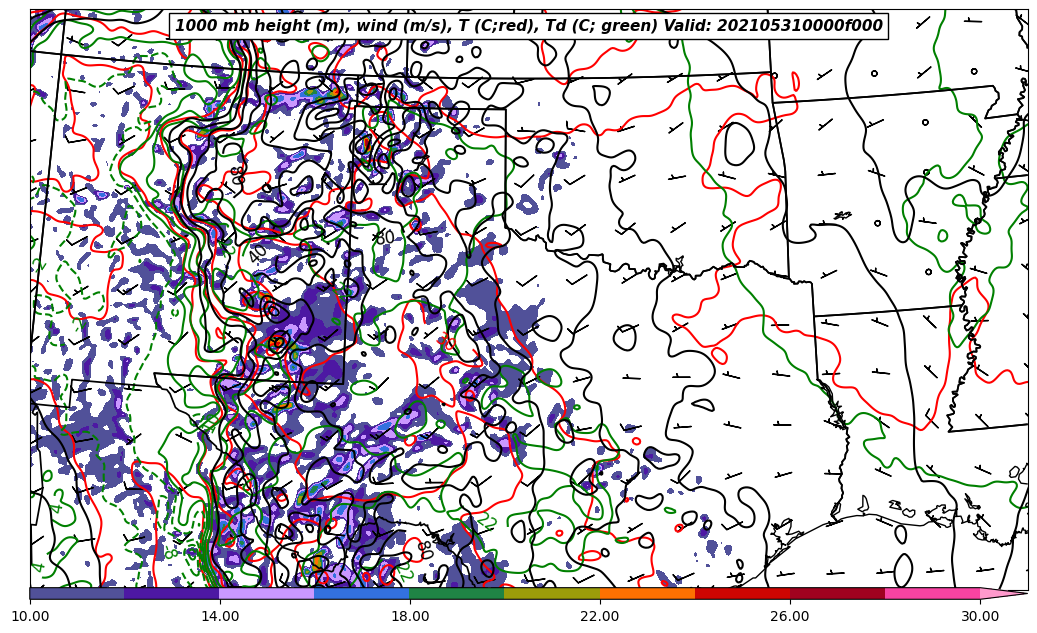This screenshot has width=1037, height=633.
Task: Click the blue 16–18 colorbar segment
Action: point(362,593)
